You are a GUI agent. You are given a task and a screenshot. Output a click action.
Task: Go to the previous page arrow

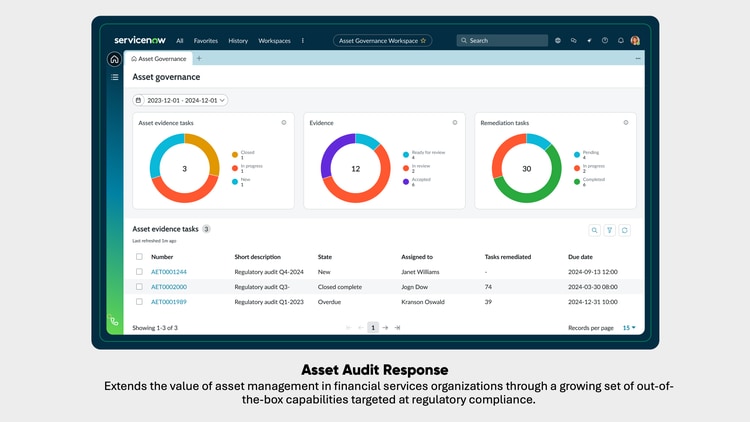pyautogui.click(x=361, y=328)
